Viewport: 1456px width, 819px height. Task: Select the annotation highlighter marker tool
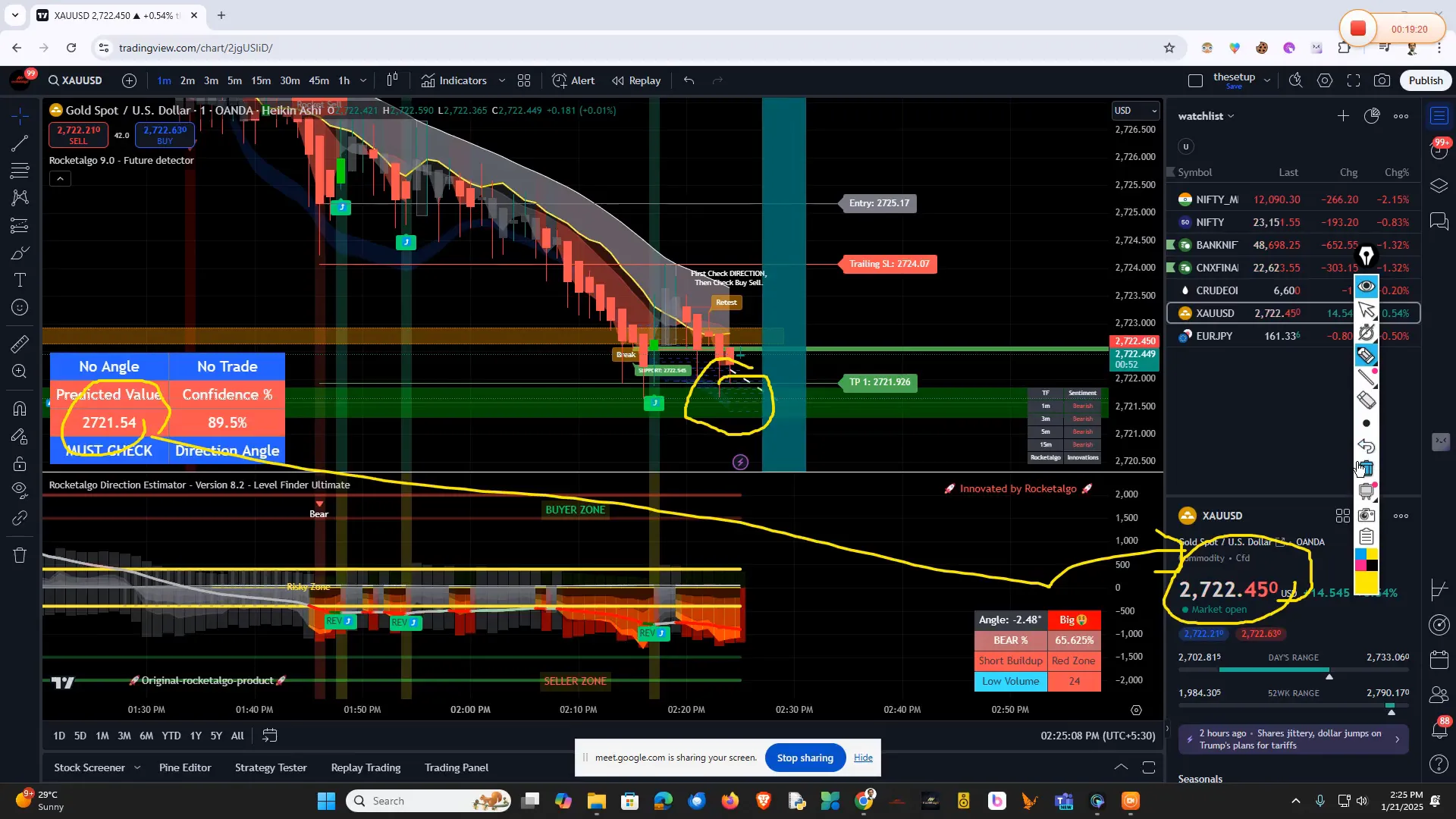click(1367, 355)
